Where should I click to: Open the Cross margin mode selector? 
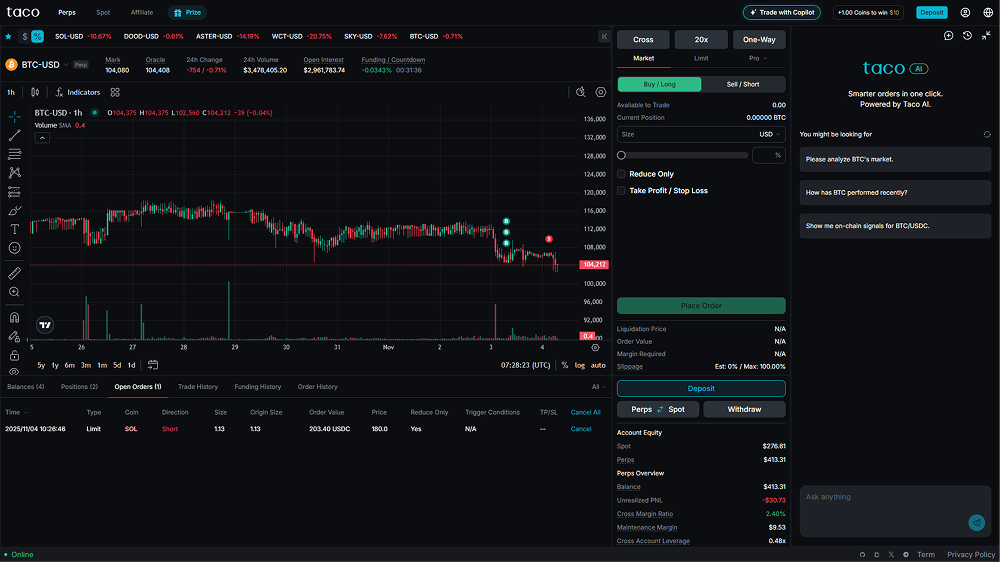(643, 40)
